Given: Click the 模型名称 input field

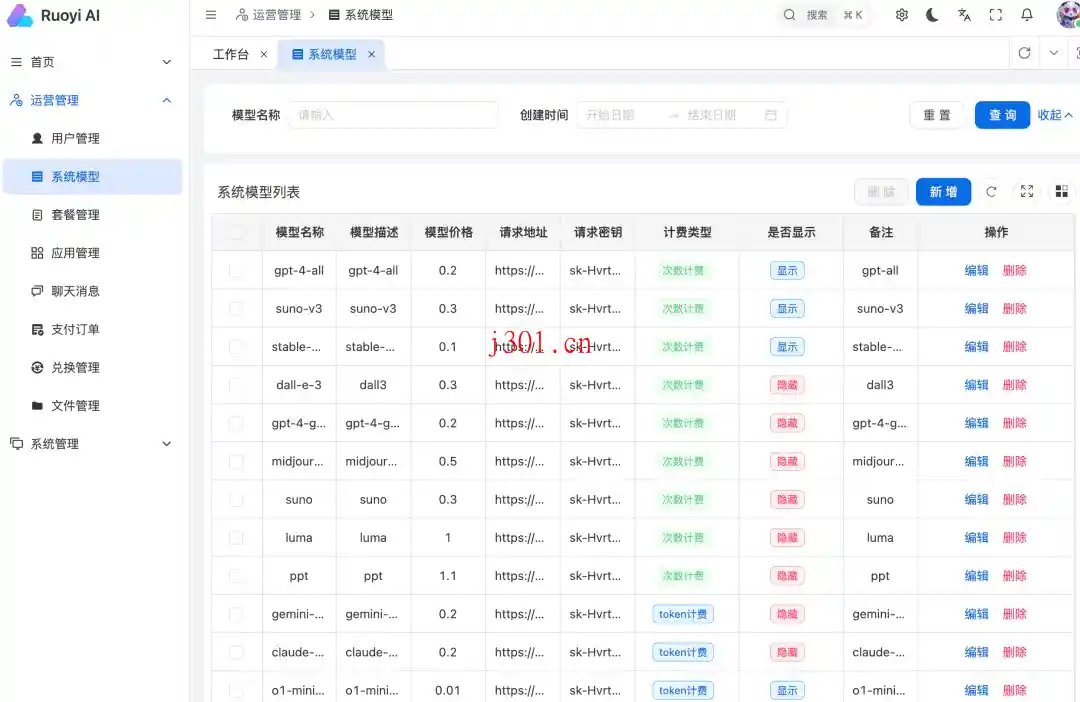Looking at the screenshot, I should 393,114.
